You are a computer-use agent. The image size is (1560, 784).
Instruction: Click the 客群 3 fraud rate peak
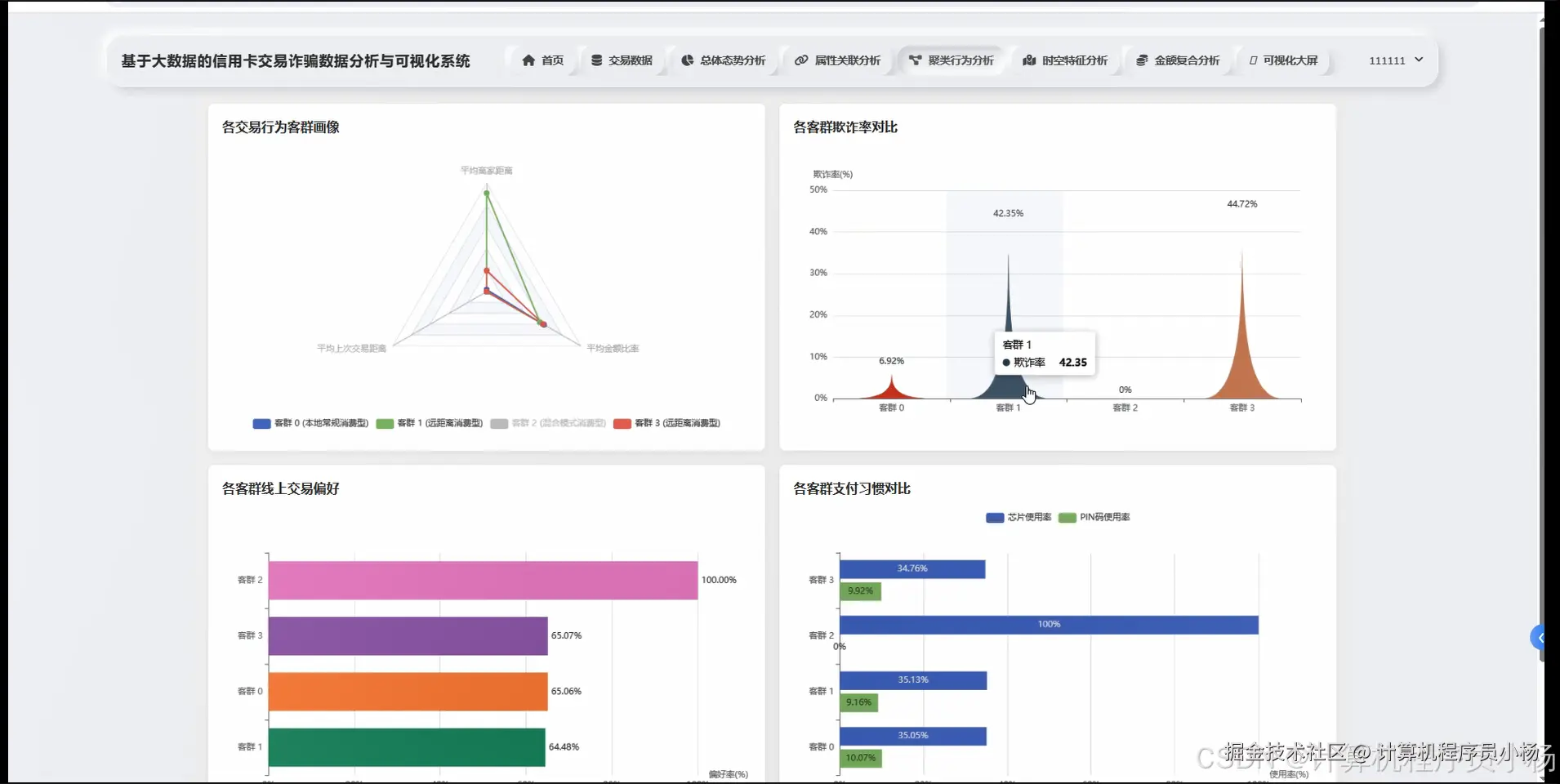click(x=1242, y=359)
